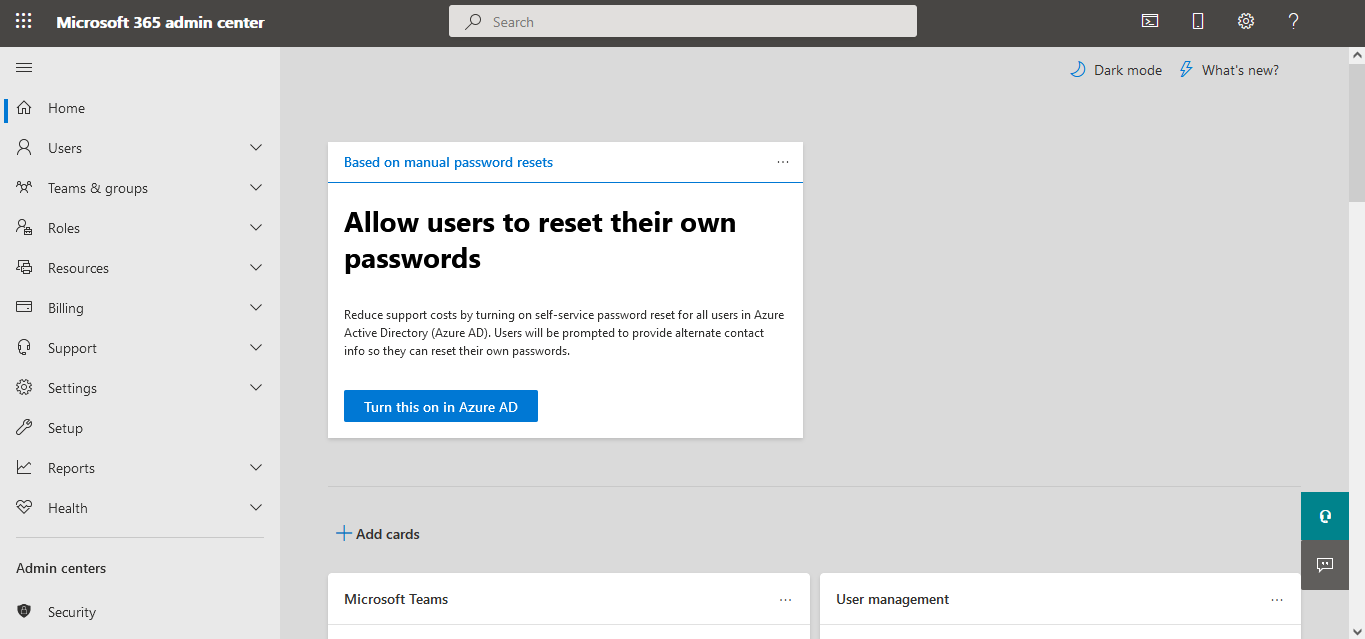The image size is (1365, 639).
Task: Open the gray feedback chat button
Action: coord(1325,564)
